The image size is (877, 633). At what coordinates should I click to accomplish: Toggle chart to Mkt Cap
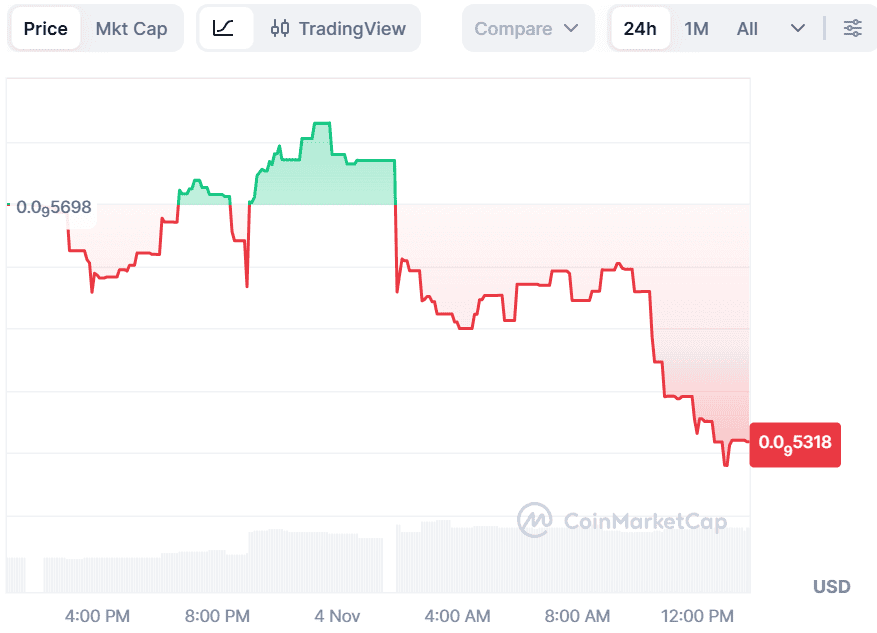(x=131, y=28)
